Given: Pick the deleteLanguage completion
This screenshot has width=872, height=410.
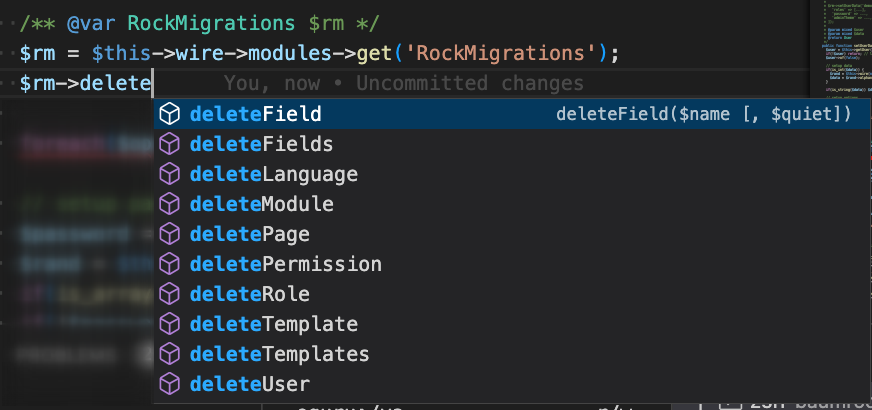Looking at the screenshot, I should pyautogui.click(x=273, y=174).
